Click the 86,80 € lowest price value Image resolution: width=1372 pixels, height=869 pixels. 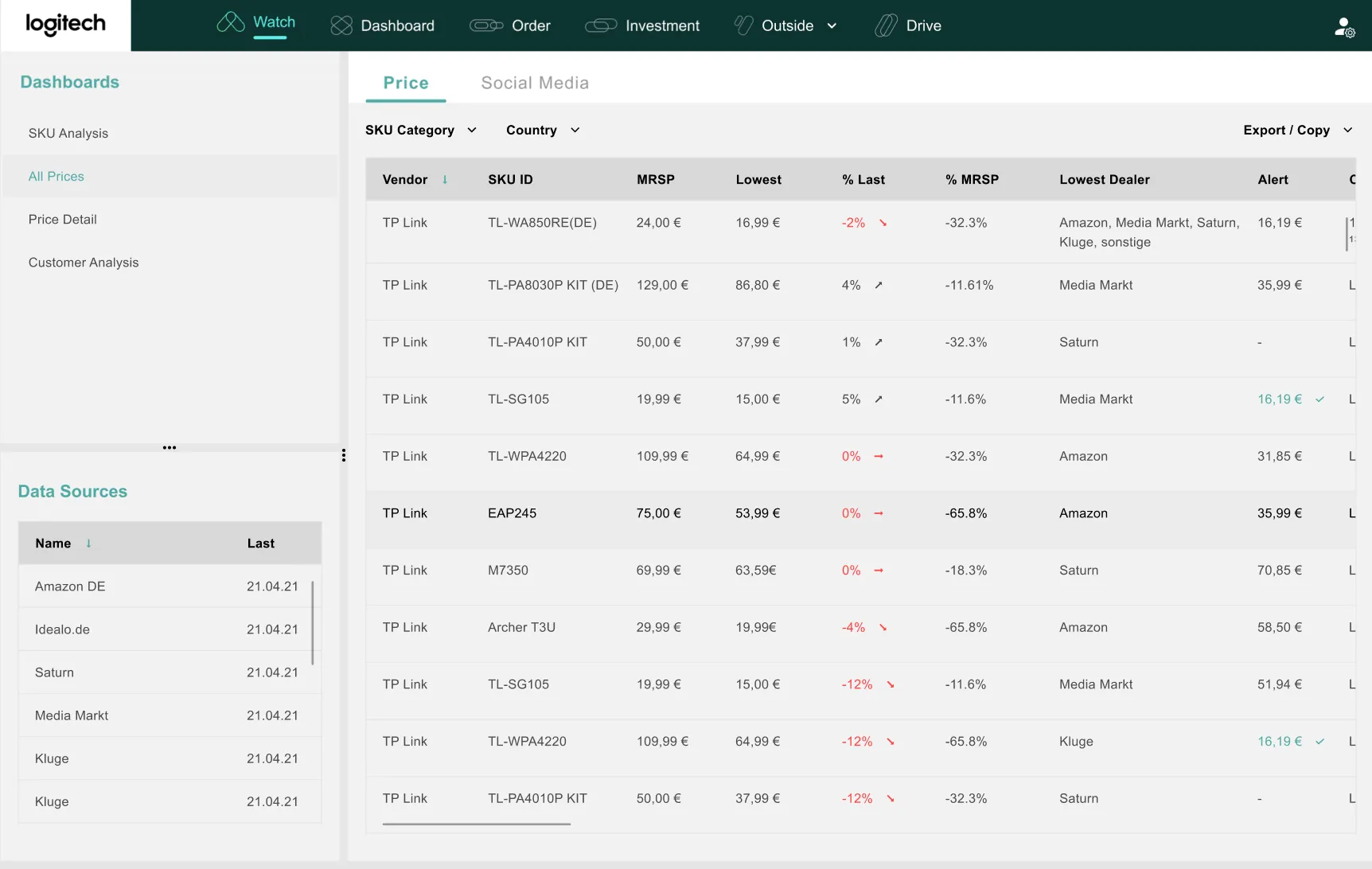pyautogui.click(x=758, y=285)
